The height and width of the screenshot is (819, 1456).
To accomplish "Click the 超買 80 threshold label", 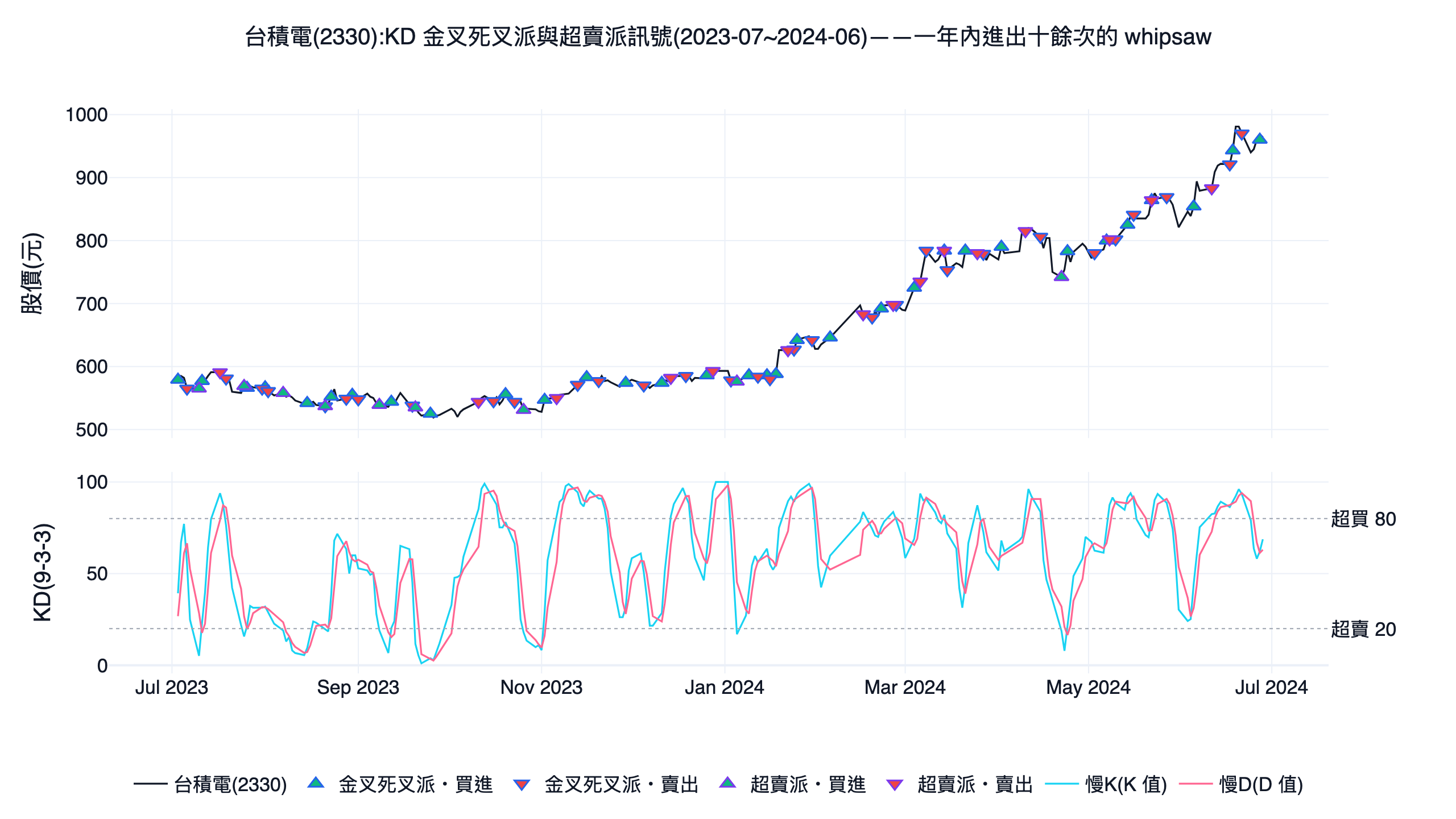I will [x=1363, y=519].
